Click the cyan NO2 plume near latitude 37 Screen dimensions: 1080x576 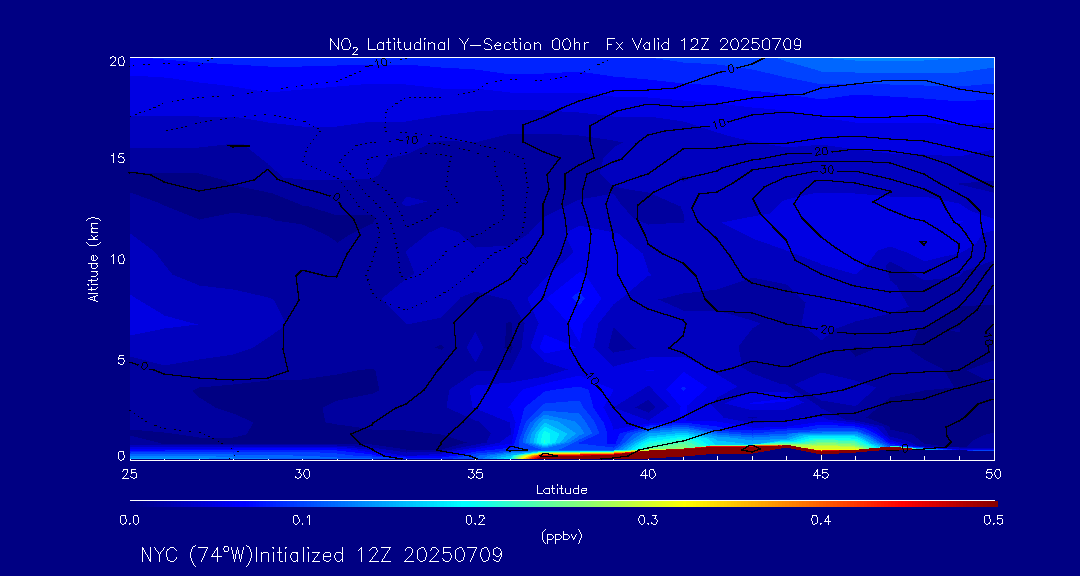tap(546, 435)
